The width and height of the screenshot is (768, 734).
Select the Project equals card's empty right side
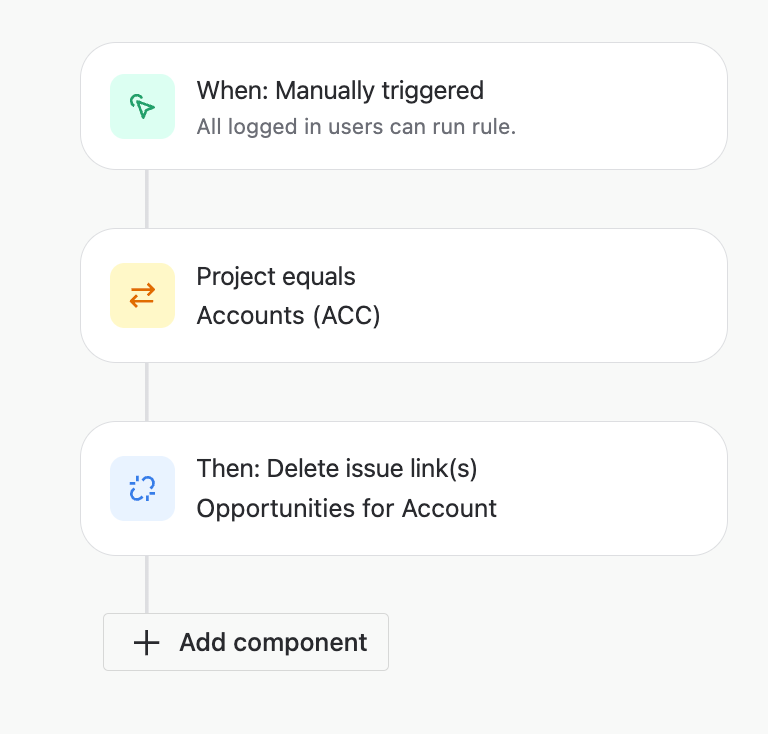(600, 295)
